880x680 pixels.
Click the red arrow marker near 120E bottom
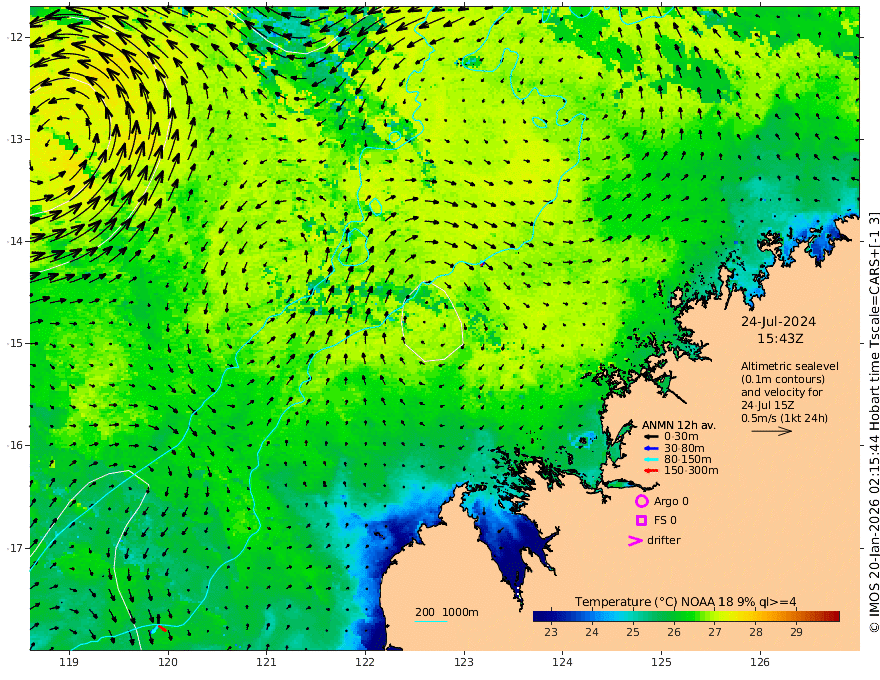tap(162, 628)
